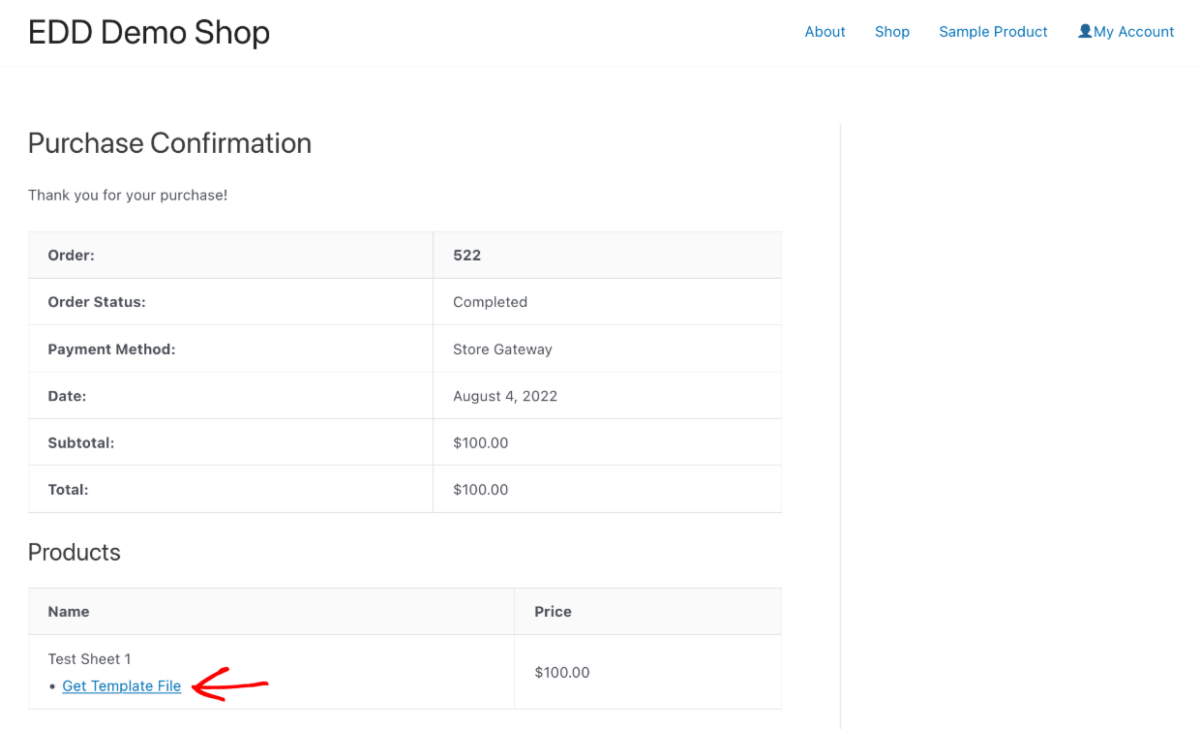This screenshot has height=729, width=1200.
Task: Click the EDD Demo Shop site title
Action: 149,32
